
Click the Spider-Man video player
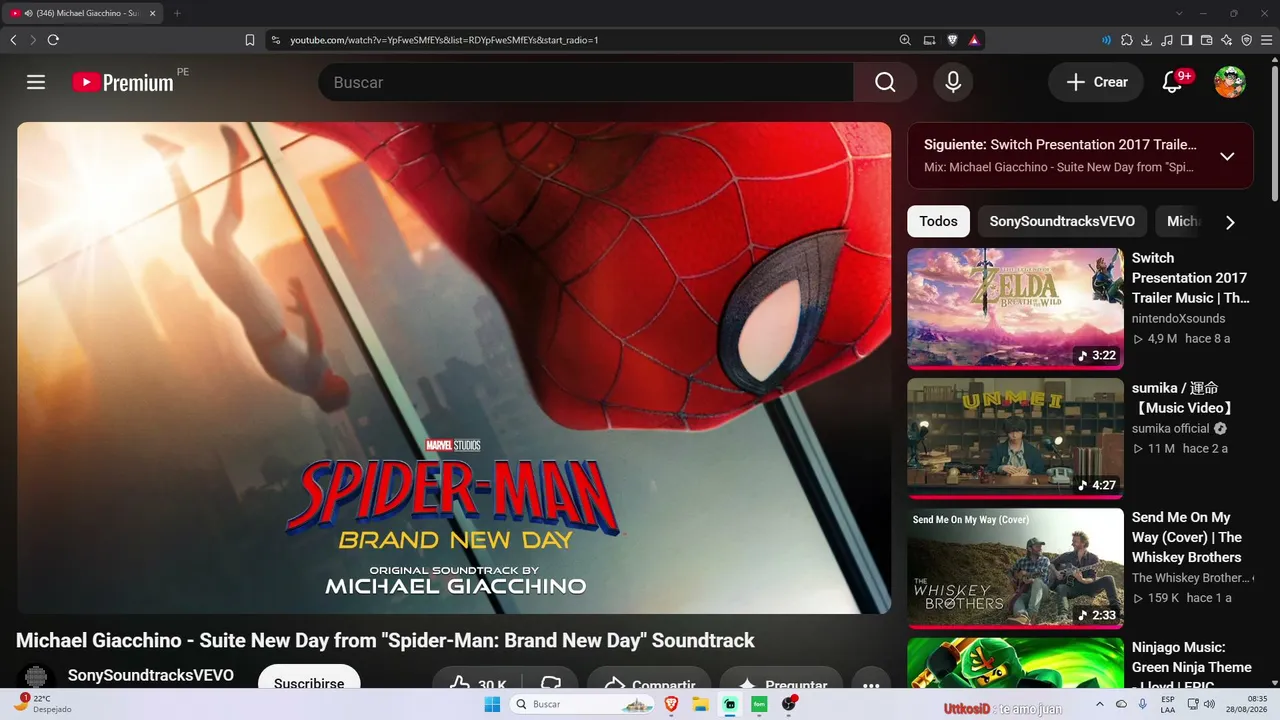[454, 368]
